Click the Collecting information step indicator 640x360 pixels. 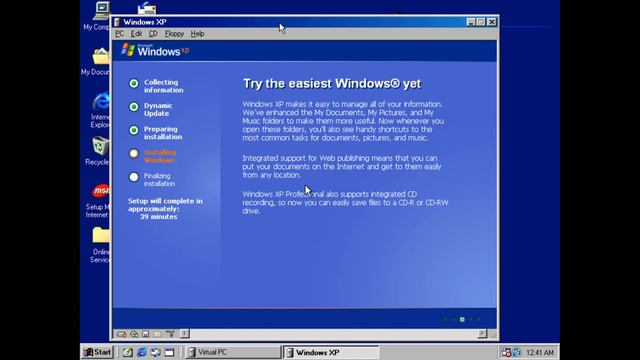[x=134, y=84]
